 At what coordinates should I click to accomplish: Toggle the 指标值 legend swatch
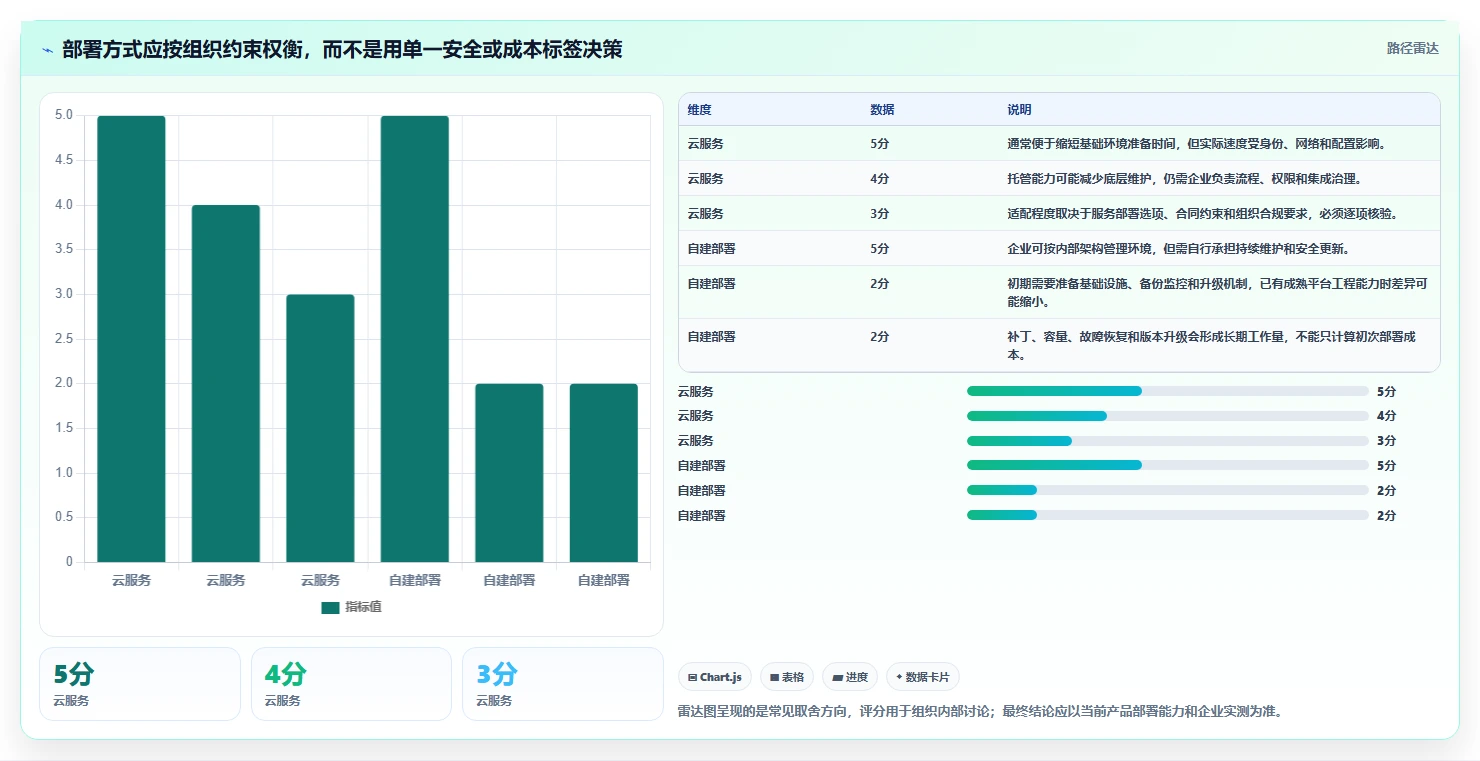coord(330,607)
